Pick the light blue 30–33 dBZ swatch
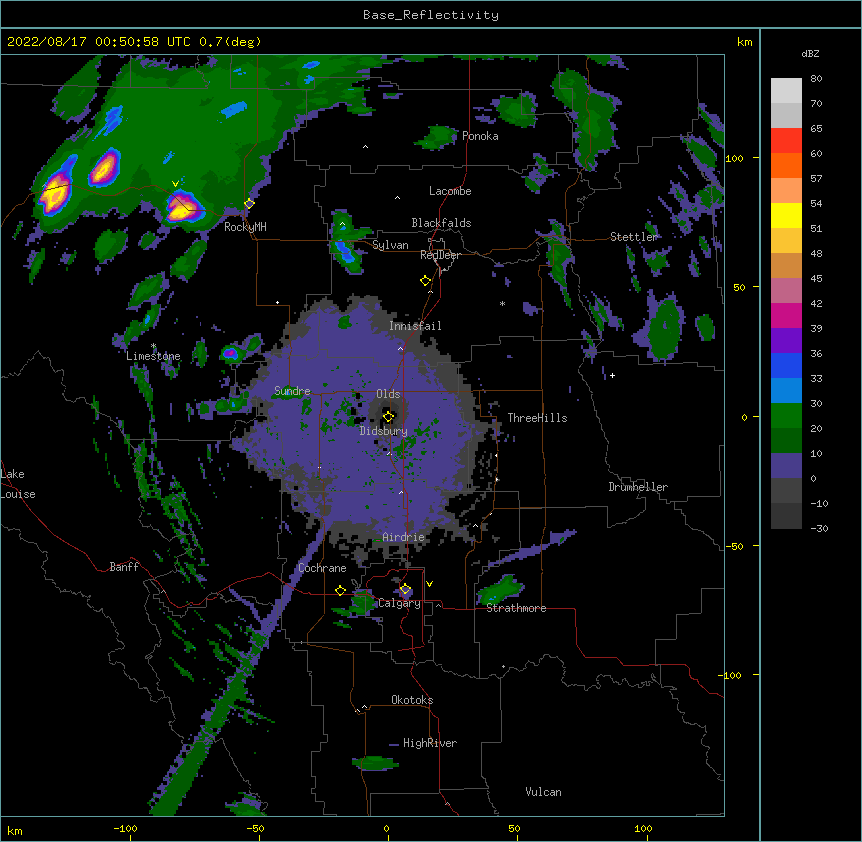The height and width of the screenshot is (842, 862). (786, 391)
